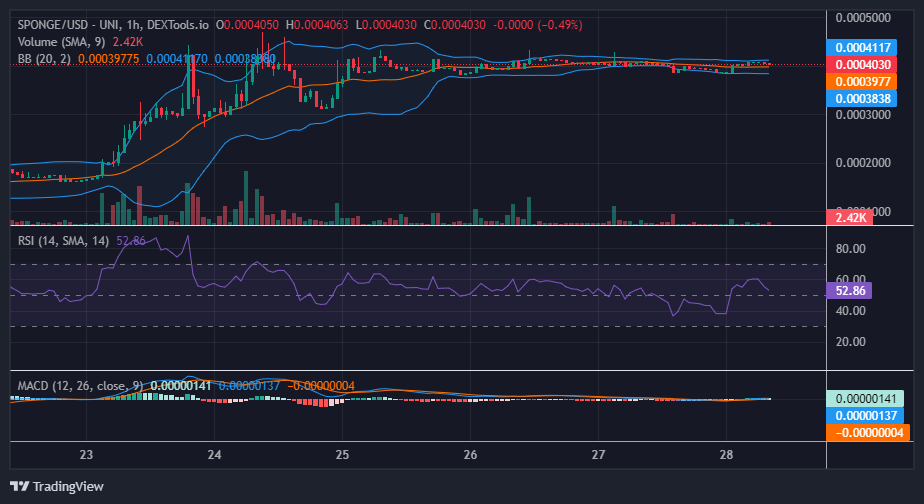Click date 26 on time axis
The height and width of the screenshot is (504, 924).
[470, 454]
